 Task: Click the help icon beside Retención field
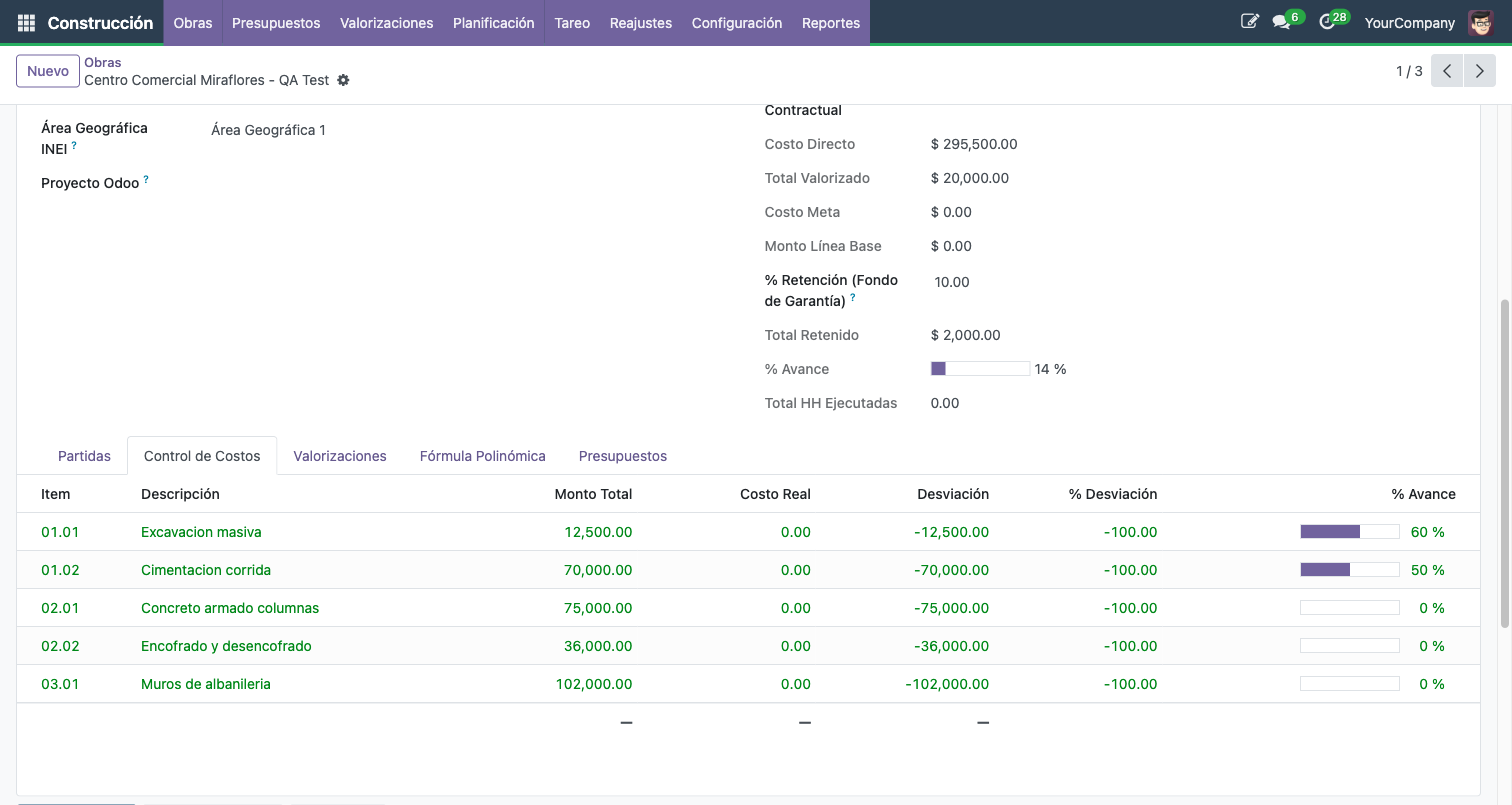click(x=851, y=297)
